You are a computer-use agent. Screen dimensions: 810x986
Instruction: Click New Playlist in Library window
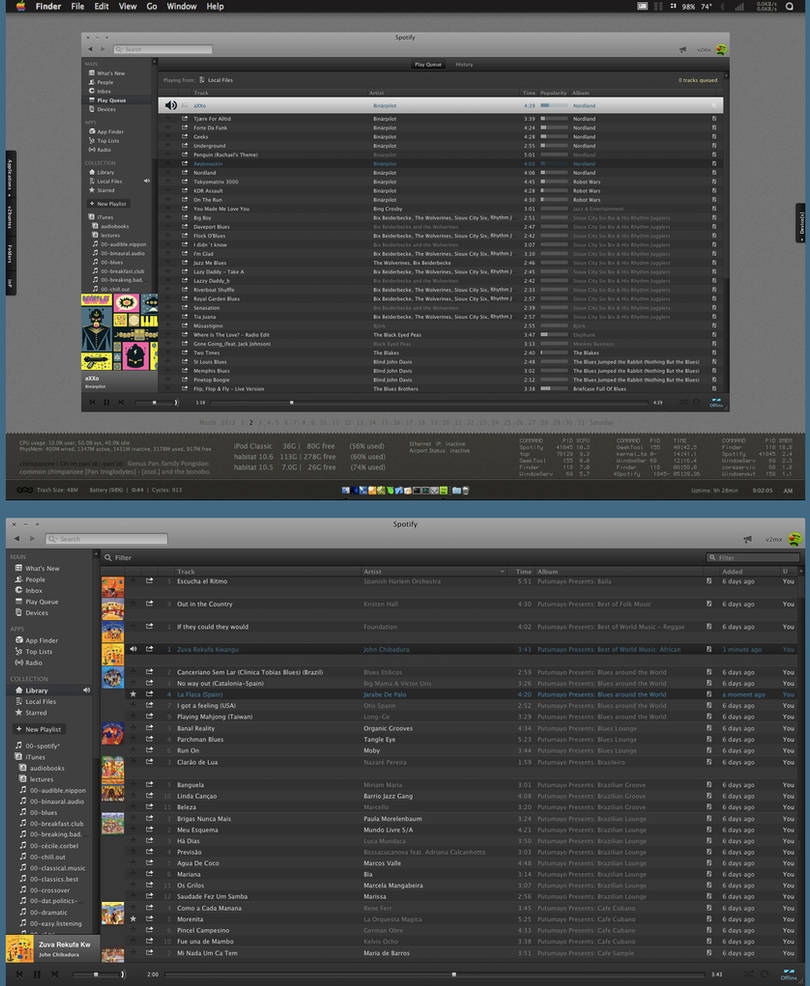tap(39, 729)
